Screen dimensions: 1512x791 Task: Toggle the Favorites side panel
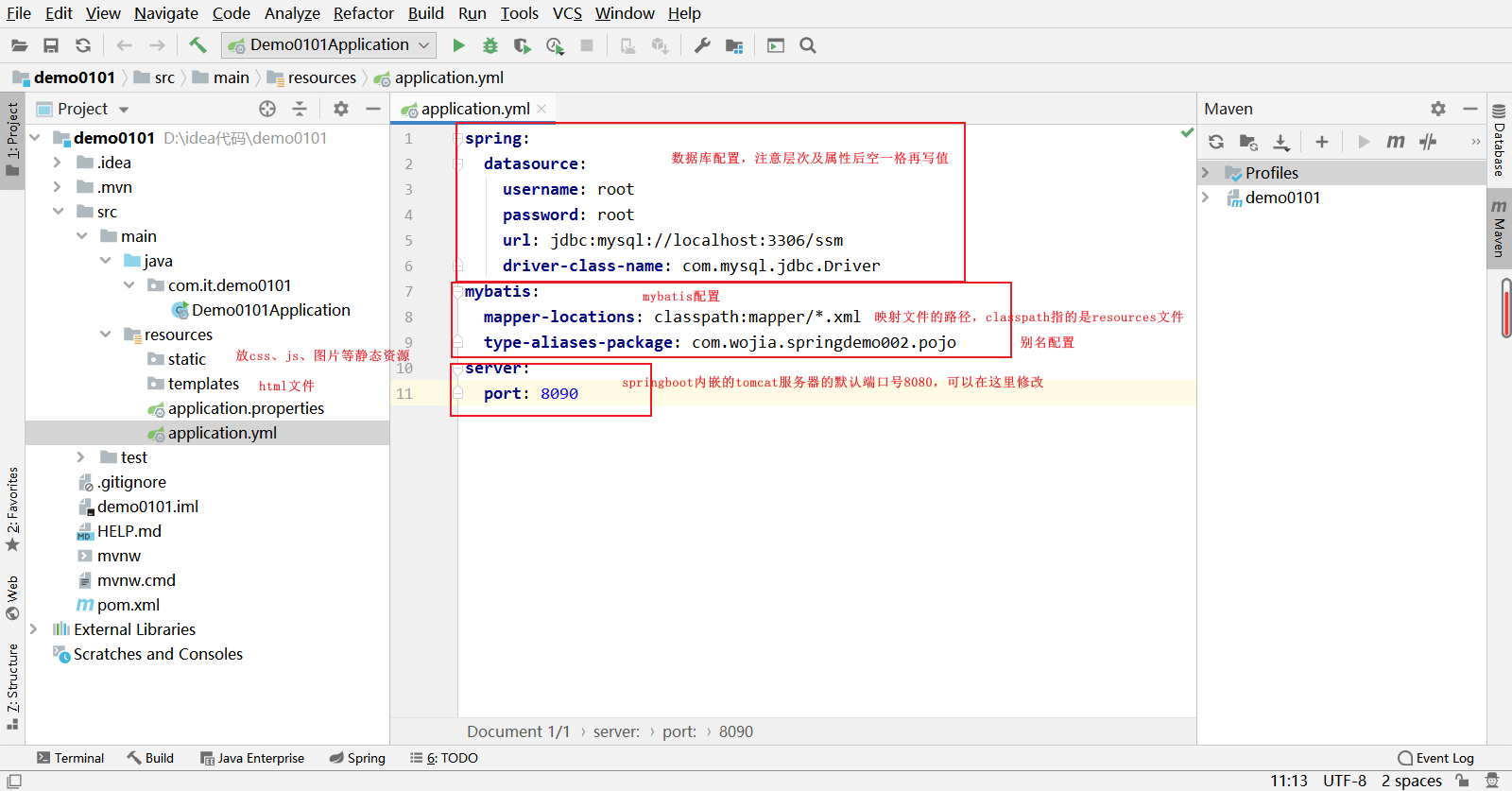point(12,510)
